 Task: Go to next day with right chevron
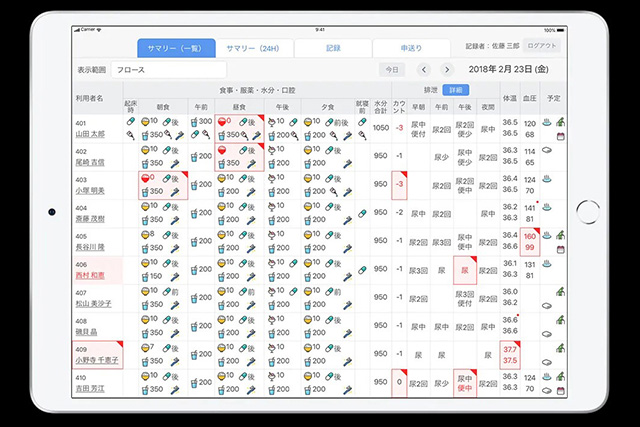[447, 70]
